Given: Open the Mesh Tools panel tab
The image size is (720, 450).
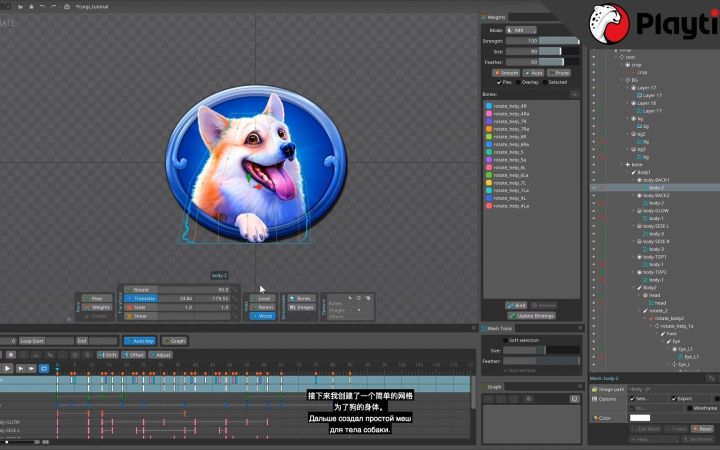Looking at the screenshot, I should click(x=496, y=328).
